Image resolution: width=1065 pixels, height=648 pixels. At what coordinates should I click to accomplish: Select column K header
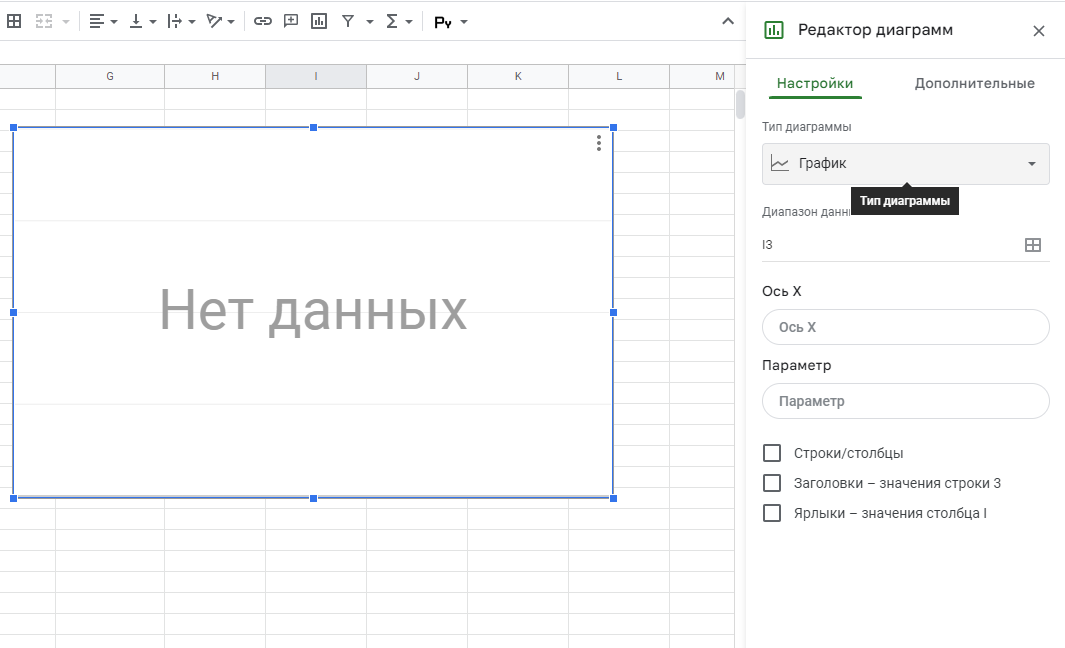[x=518, y=76]
